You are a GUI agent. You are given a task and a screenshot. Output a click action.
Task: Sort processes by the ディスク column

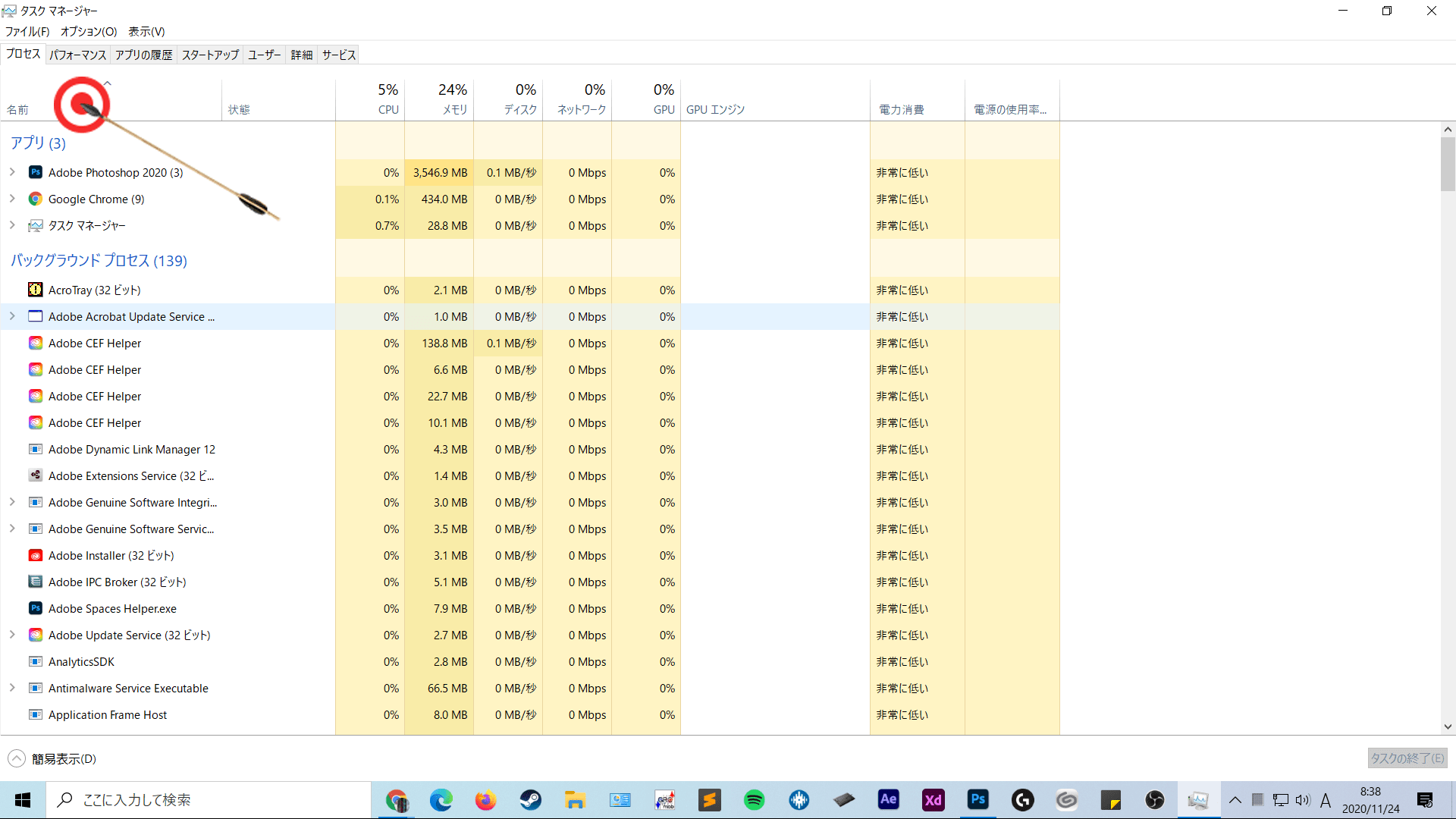508,100
